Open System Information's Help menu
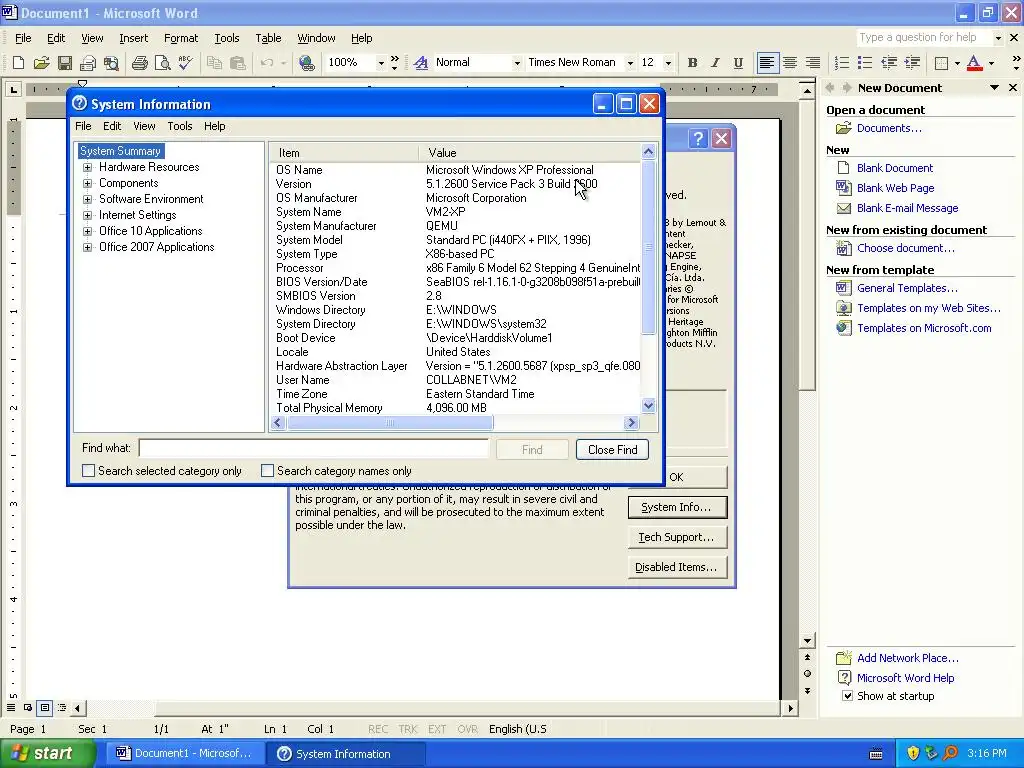The image size is (1024, 768). (214, 126)
